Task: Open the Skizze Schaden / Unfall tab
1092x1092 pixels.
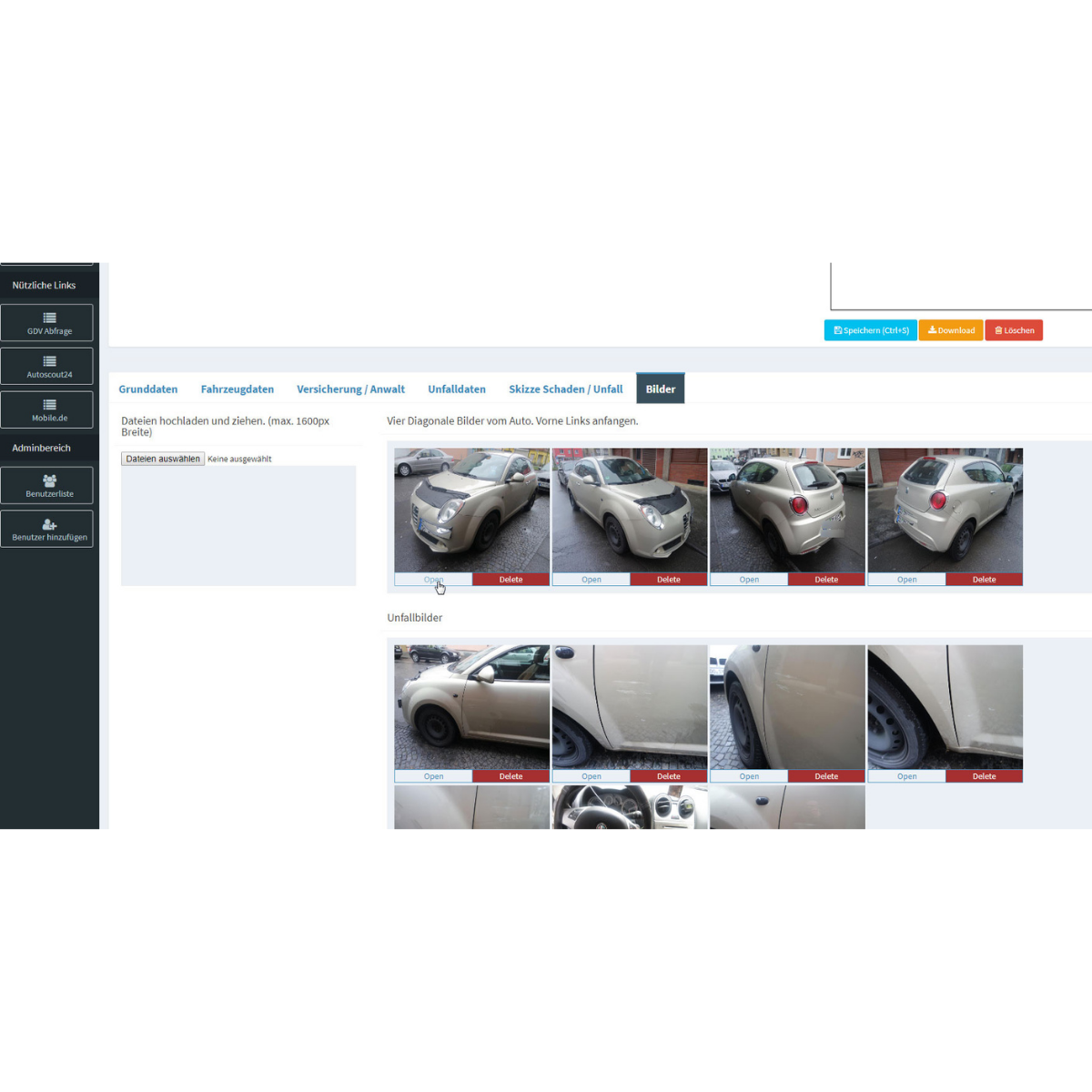Action: click(565, 389)
